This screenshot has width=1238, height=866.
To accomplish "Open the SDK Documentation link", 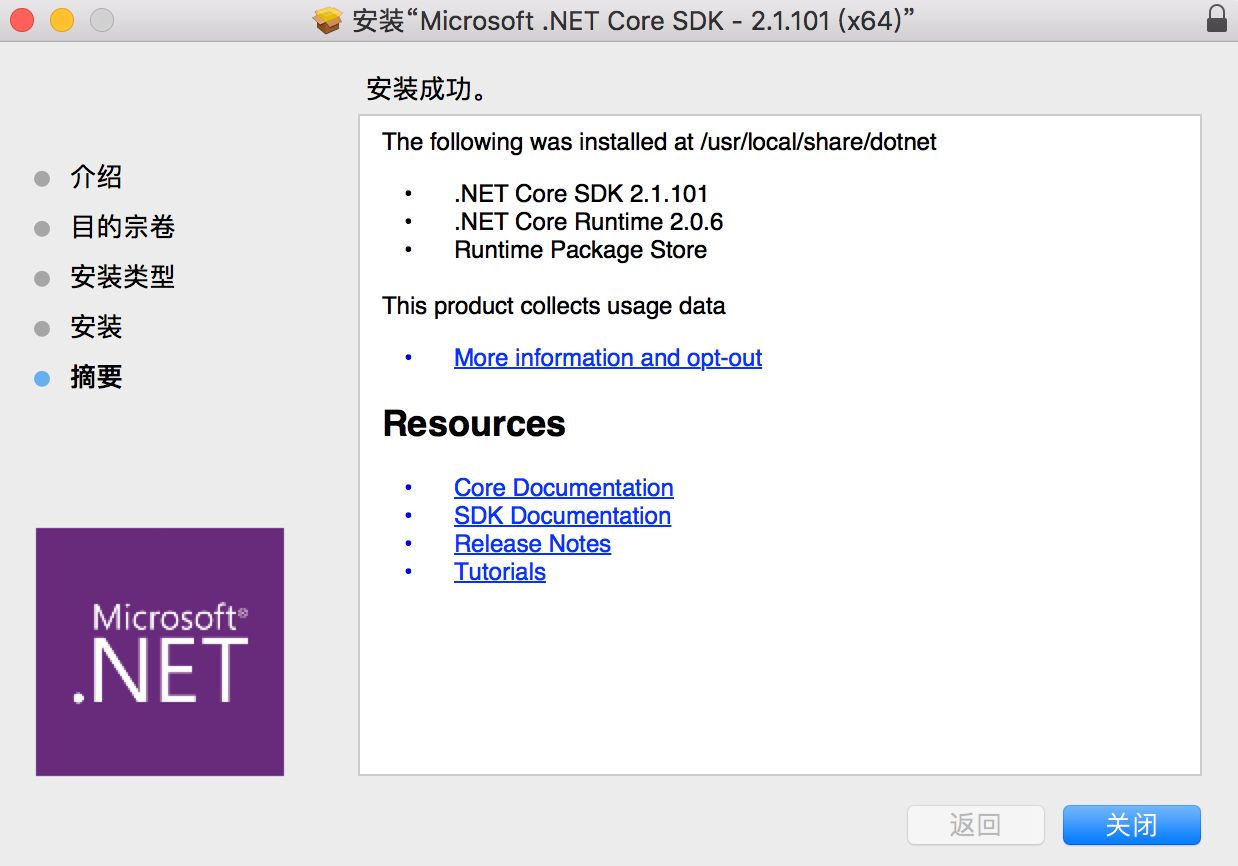I will (x=562, y=516).
